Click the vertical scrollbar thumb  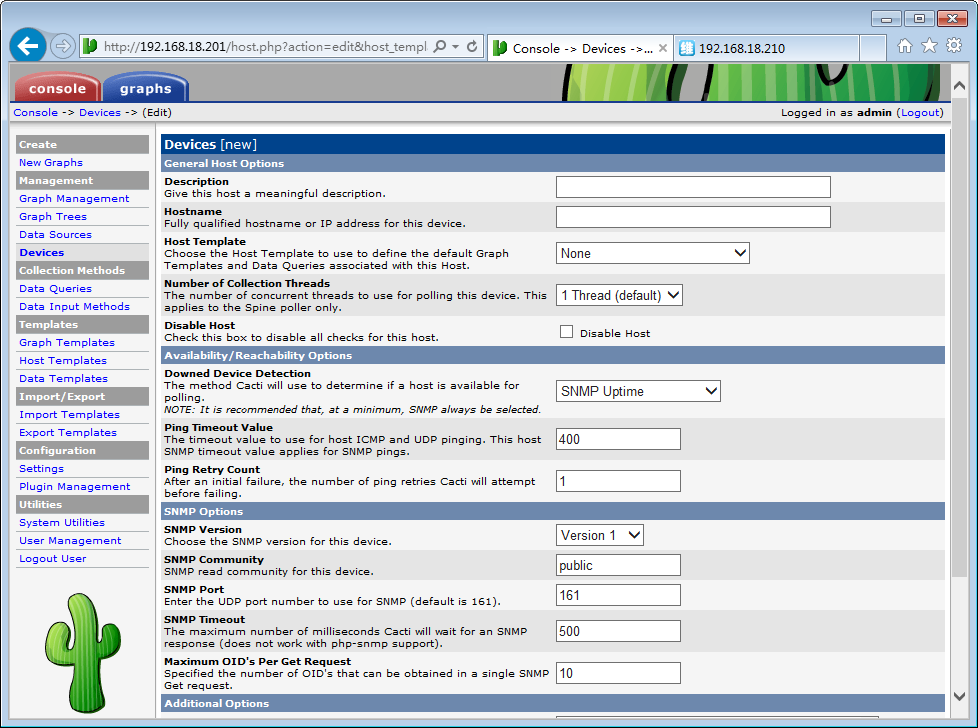pos(959,337)
